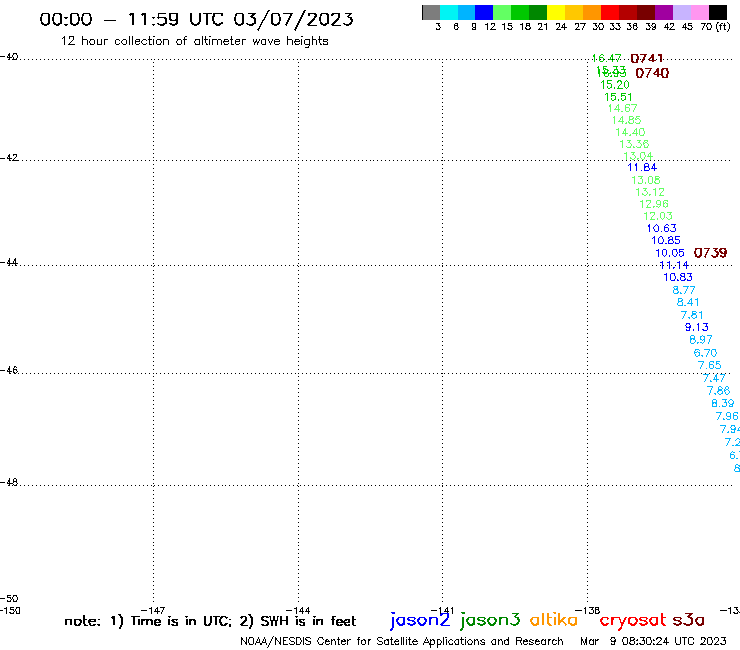Click the time stamp 0740
The image size is (740, 650).
[652, 73]
